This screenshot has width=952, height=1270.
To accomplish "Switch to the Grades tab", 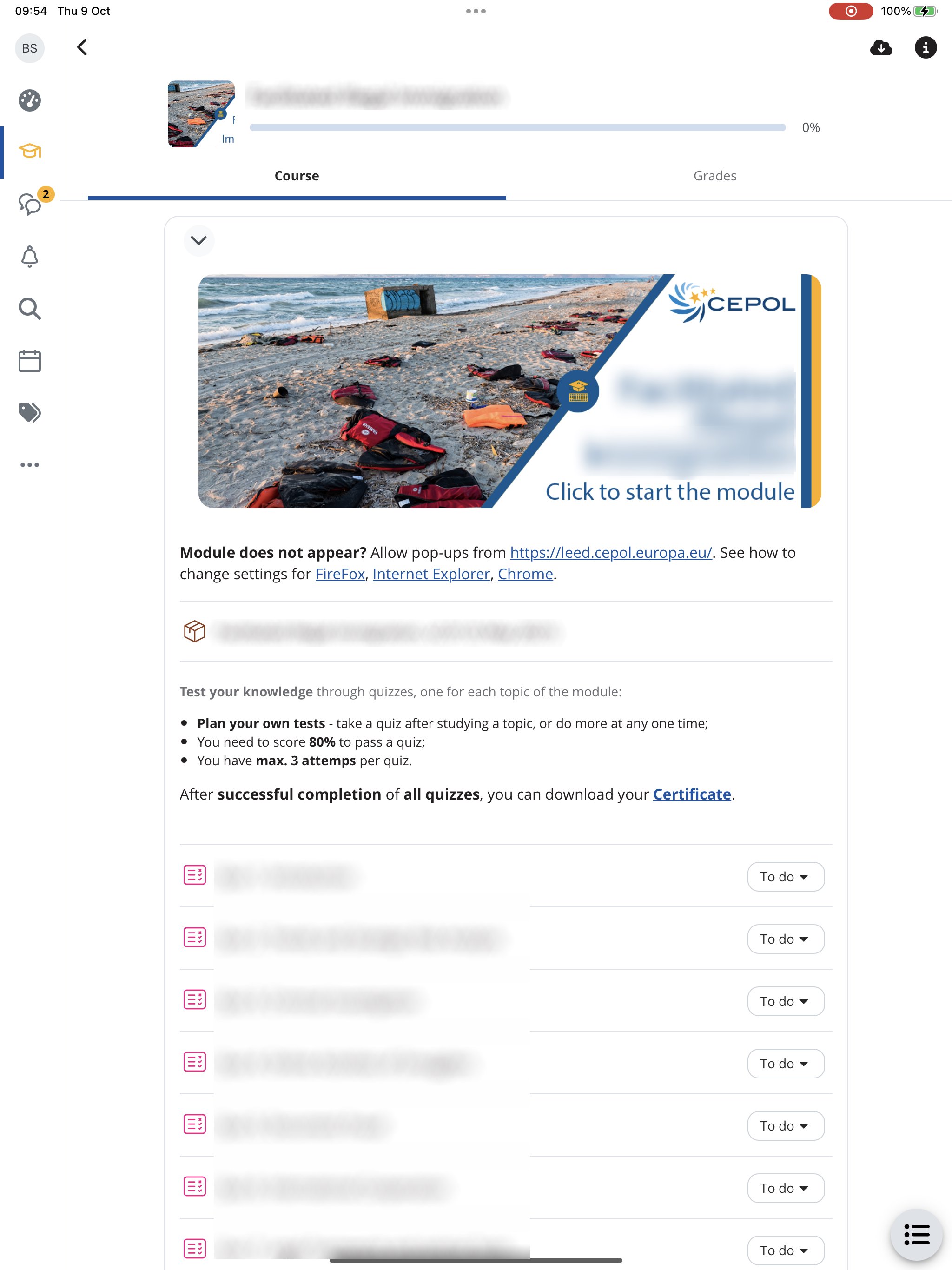I will pos(714,176).
